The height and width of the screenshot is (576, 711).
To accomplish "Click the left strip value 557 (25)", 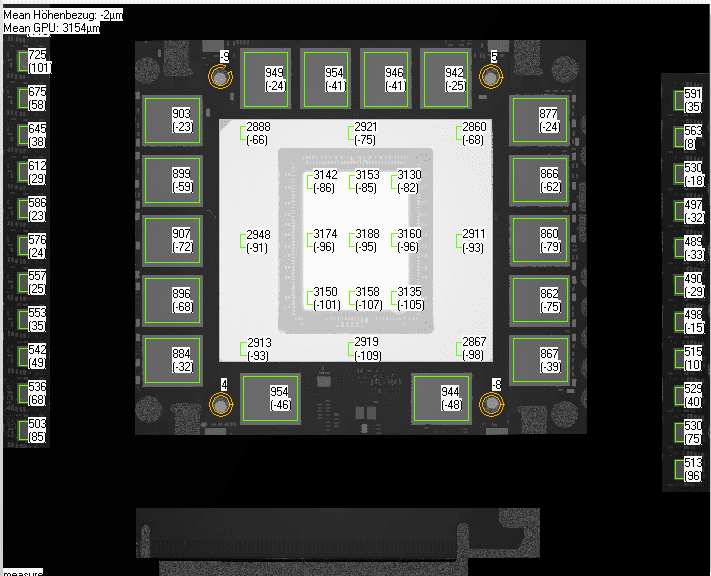I will tap(37, 283).
